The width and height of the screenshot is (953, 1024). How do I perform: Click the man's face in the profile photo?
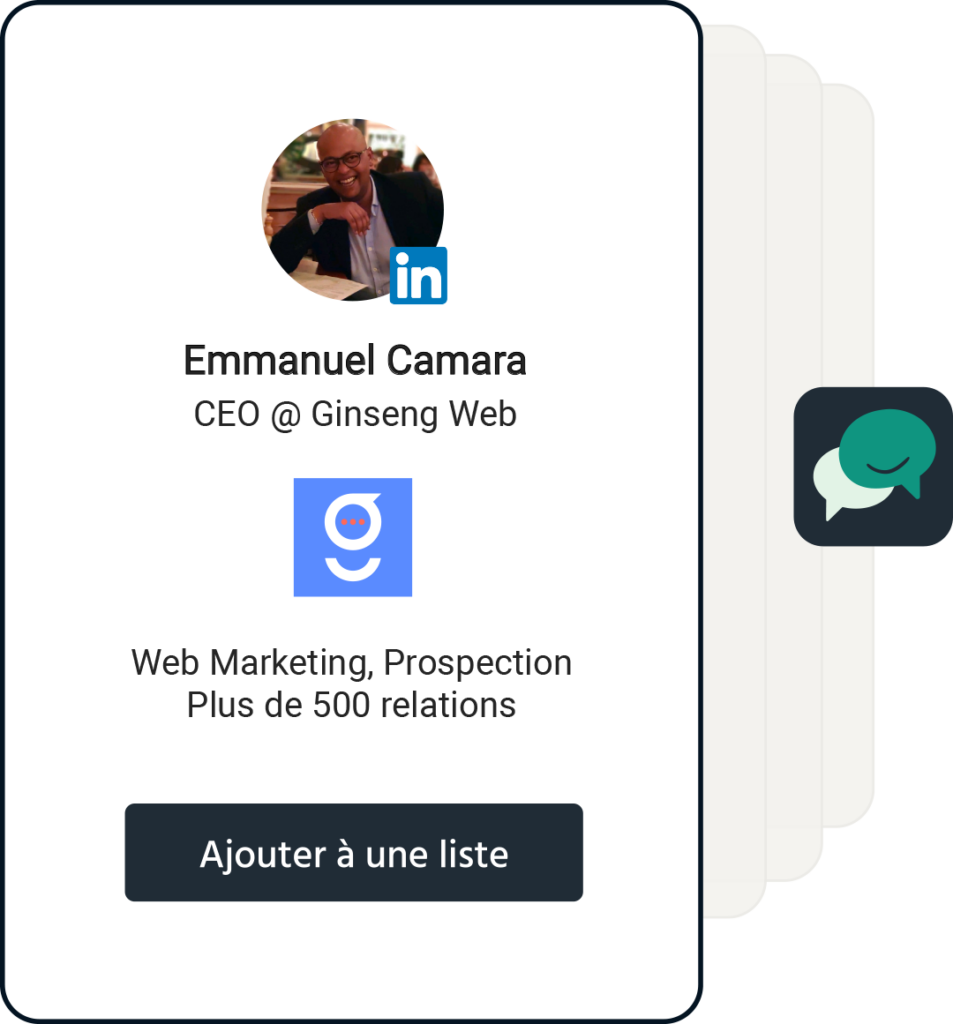click(x=344, y=155)
